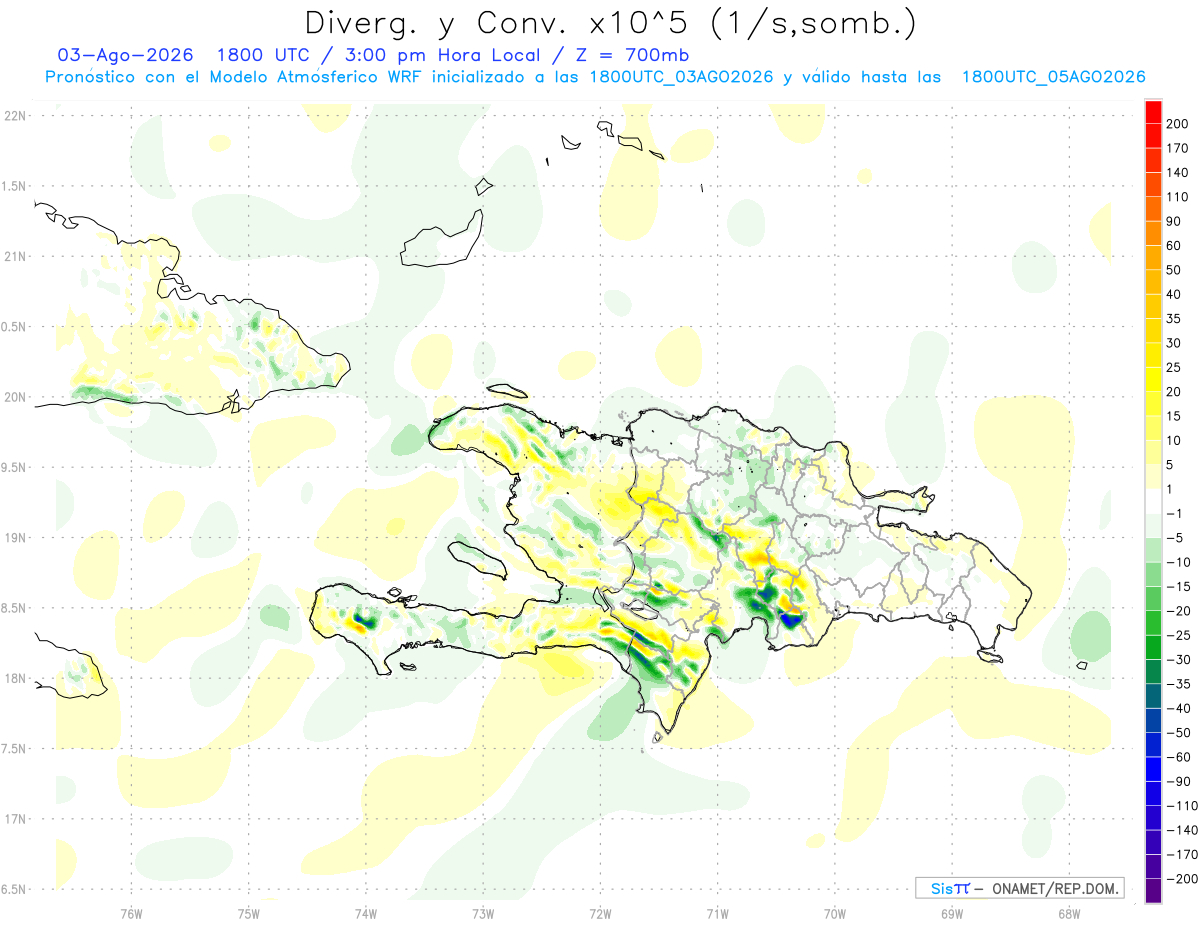Click the '71W' longitude label

(x=717, y=913)
